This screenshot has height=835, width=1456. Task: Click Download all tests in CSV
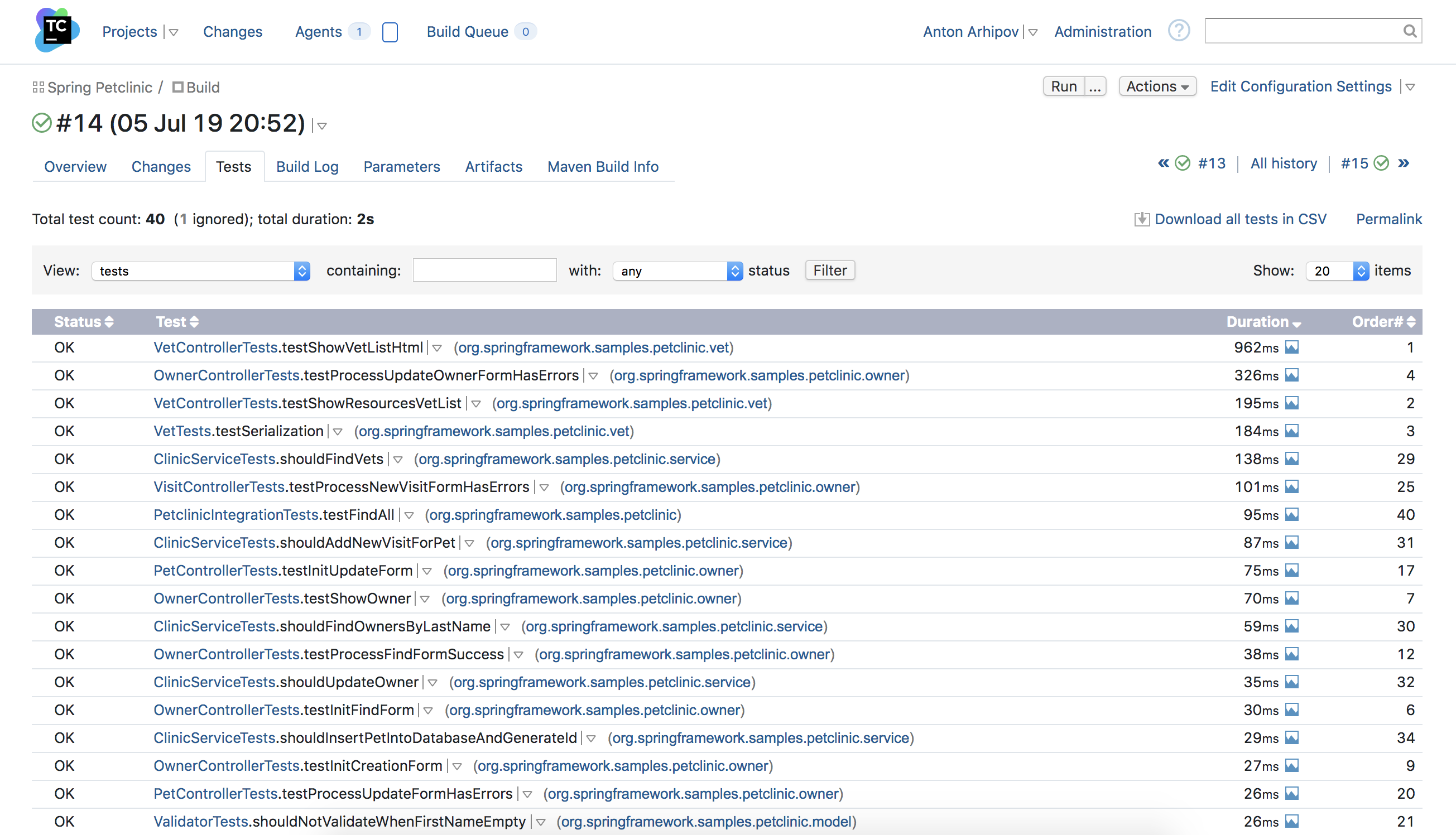tap(1240, 219)
